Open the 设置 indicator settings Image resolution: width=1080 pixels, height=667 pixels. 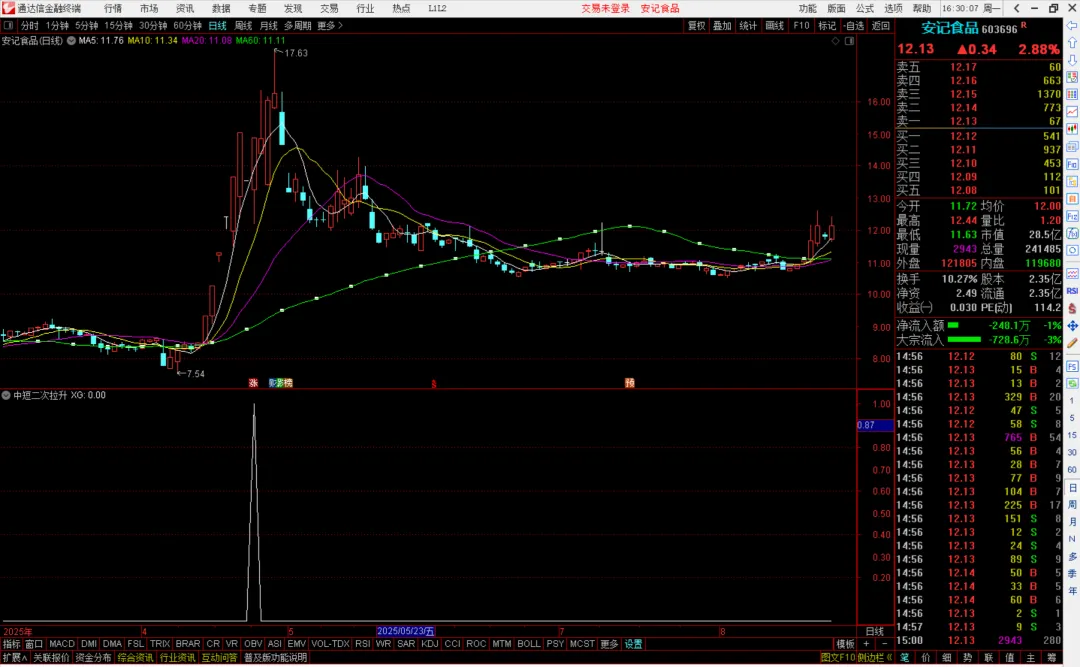pos(633,644)
